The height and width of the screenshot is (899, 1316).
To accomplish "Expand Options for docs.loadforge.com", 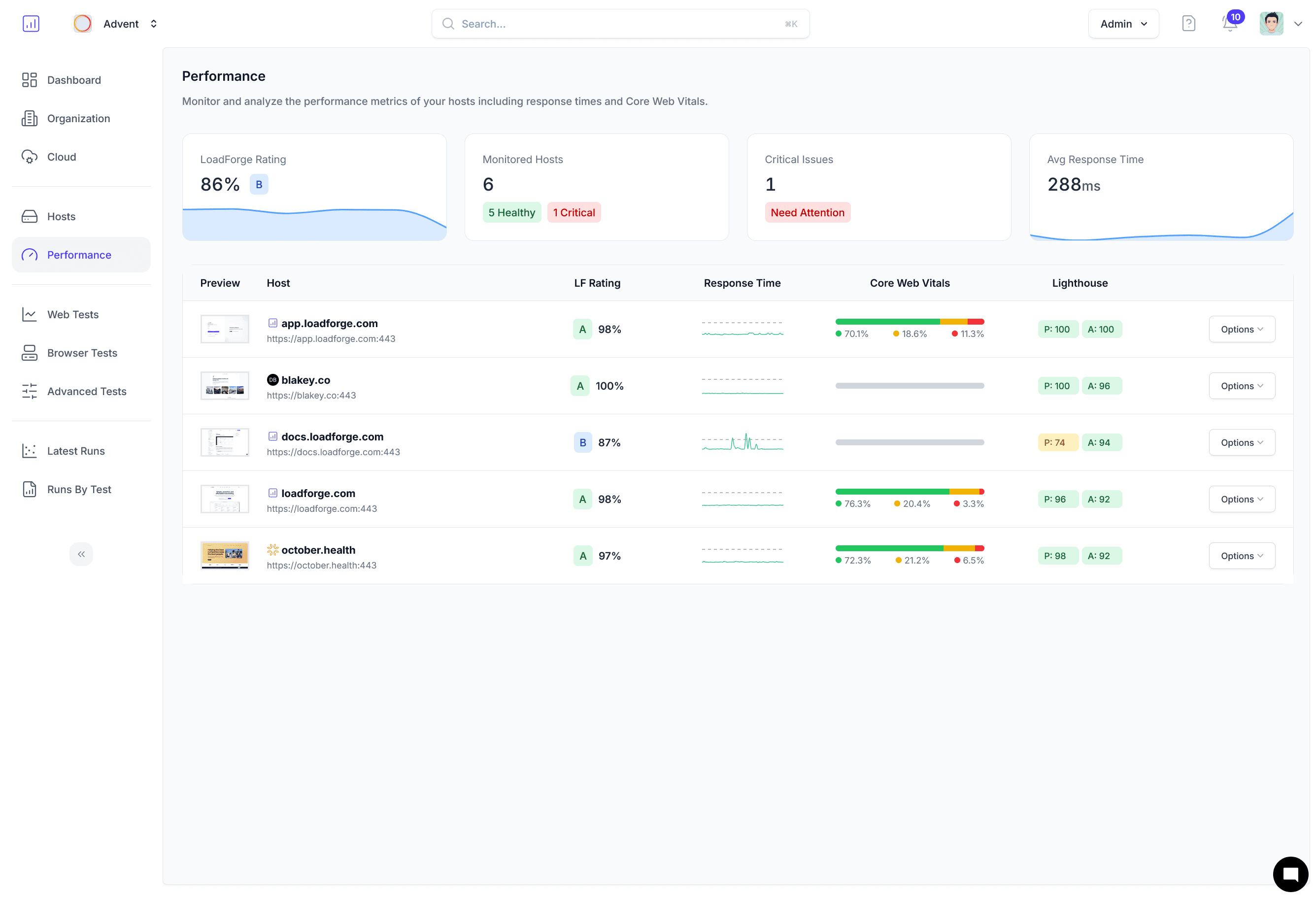I will click(1242, 442).
